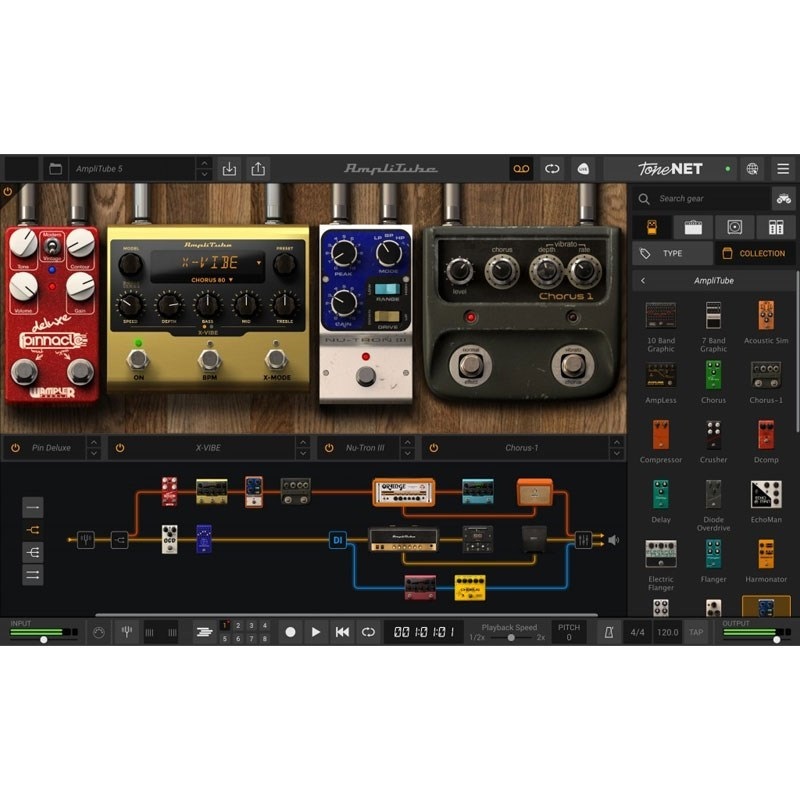
Task: Switch to the TYPE filter tab
Action: pos(672,254)
